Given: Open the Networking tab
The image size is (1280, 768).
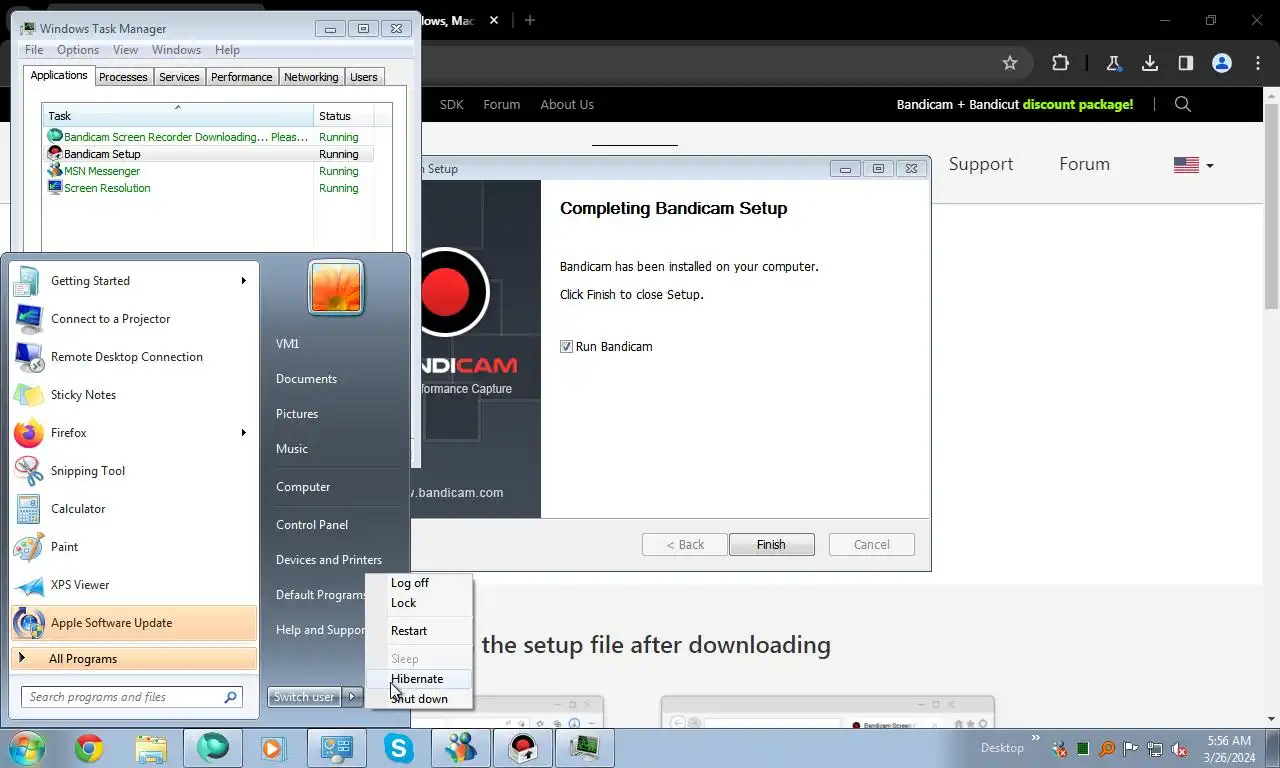Looking at the screenshot, I should tap(311, 77).
